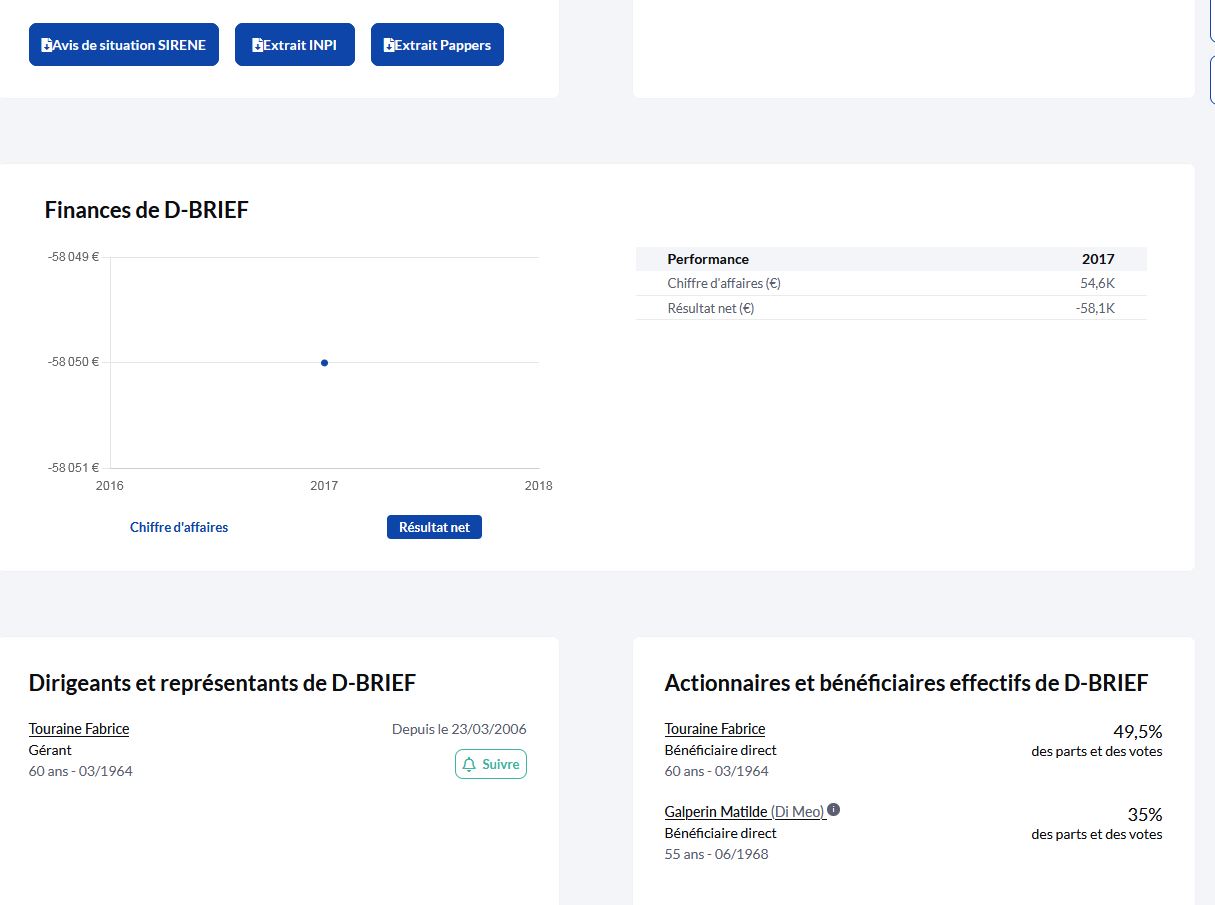Open Touraine Fabrice link under Dirigeants
Screen dimensions: 1215x905
(79, 729)
